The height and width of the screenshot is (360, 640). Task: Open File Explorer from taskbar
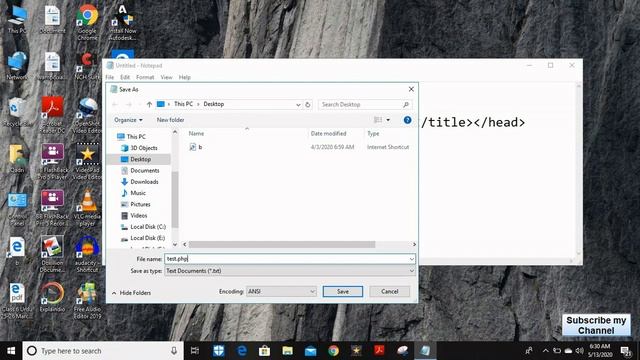[x=287, y=351]
